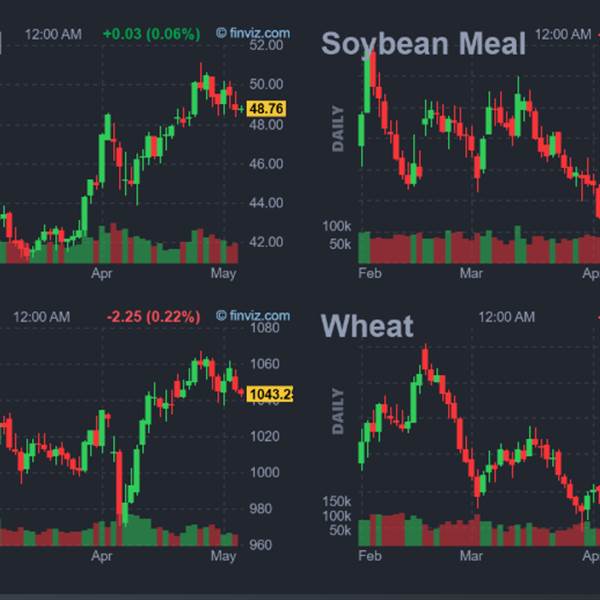Select the Mar marker on Soybean Meal timeline
The image size is (600, 600).
[471, 273]
